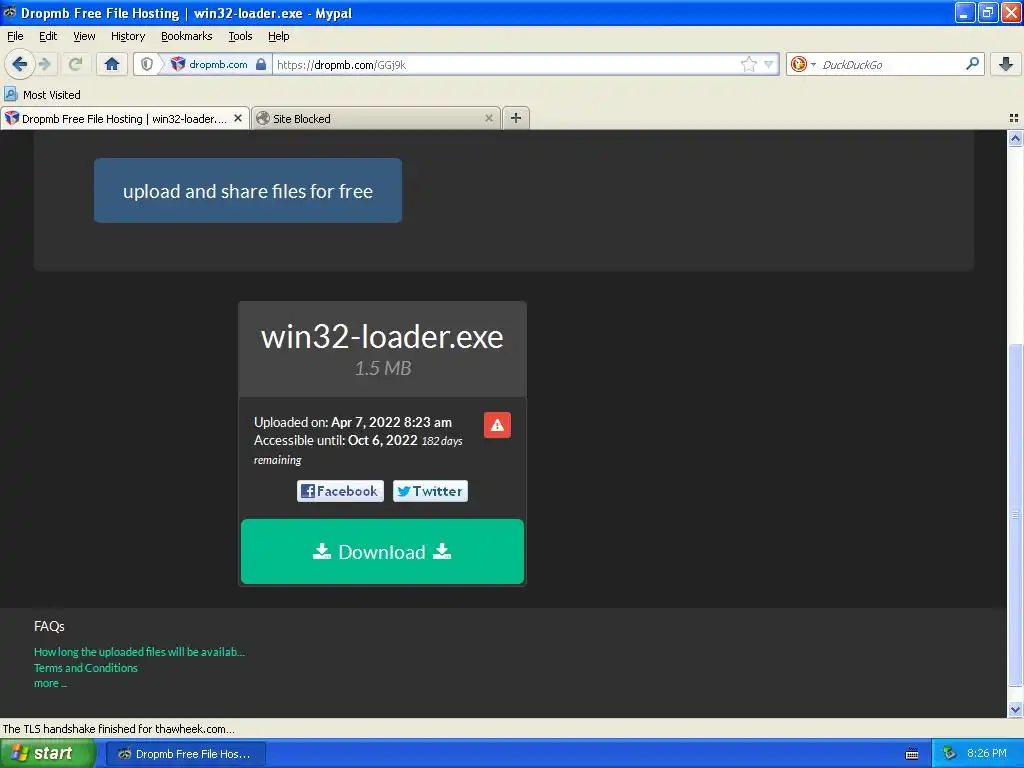Open the URL history dropdown arrow
The width and height of the screenshot is (1024, 768).
[769, 64]
